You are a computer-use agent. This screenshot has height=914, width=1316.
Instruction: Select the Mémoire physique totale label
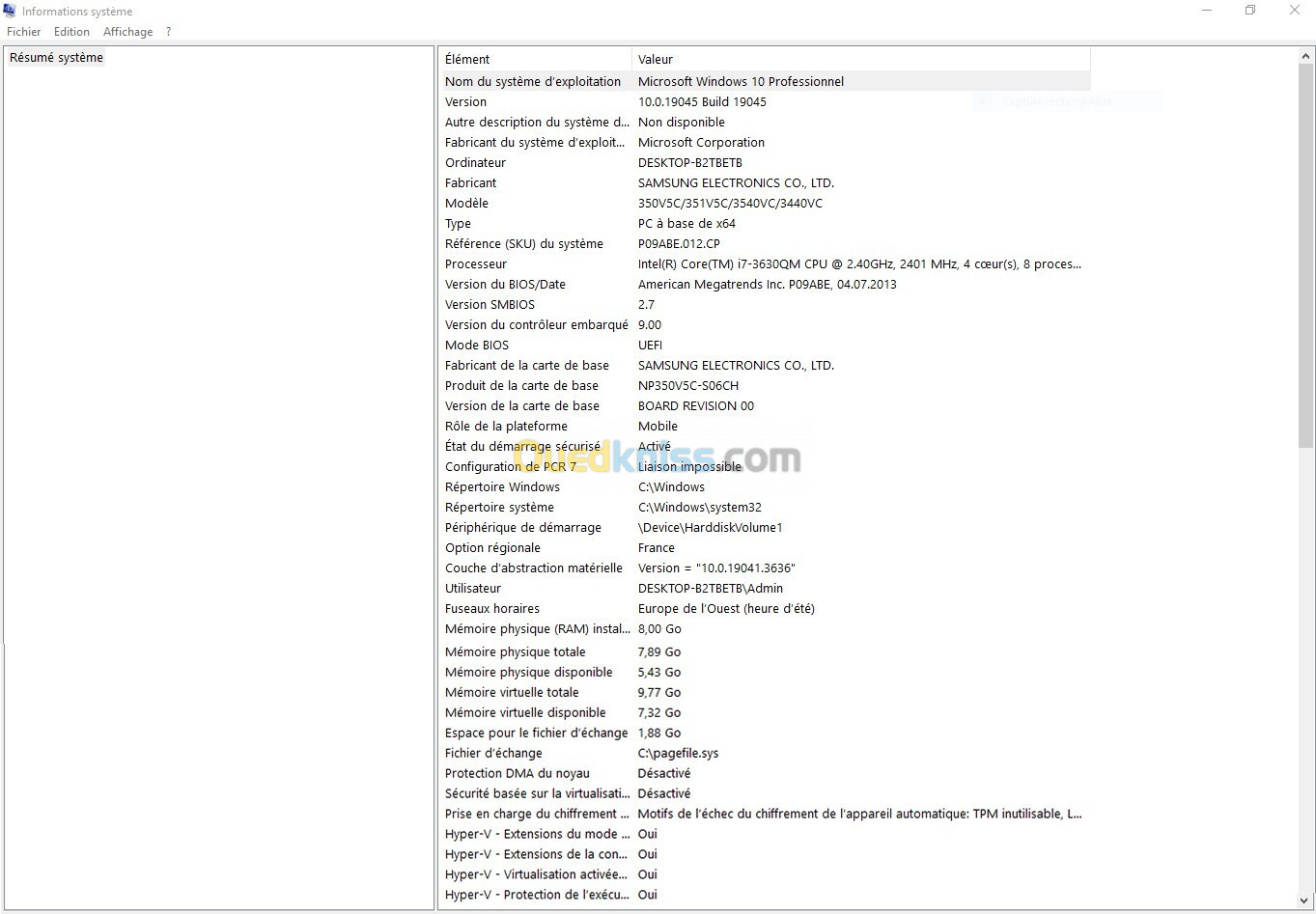(x=516, y=652)
